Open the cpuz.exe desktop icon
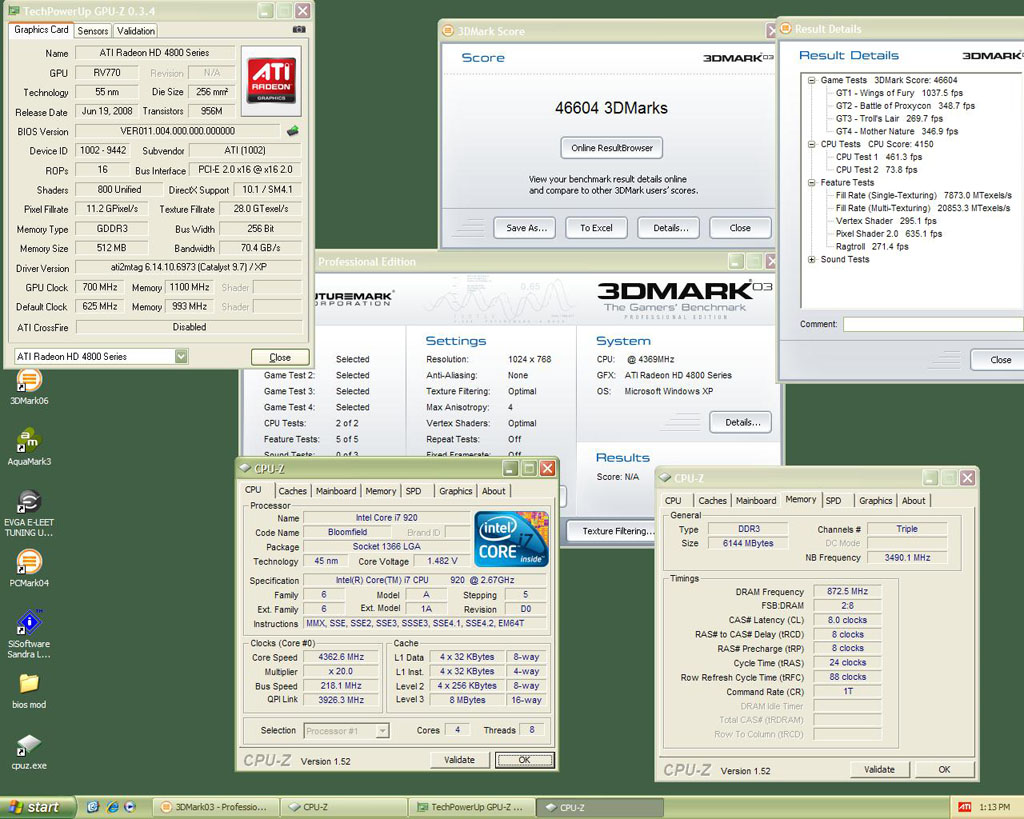1024x819 pixels. [x=29, y=752]
